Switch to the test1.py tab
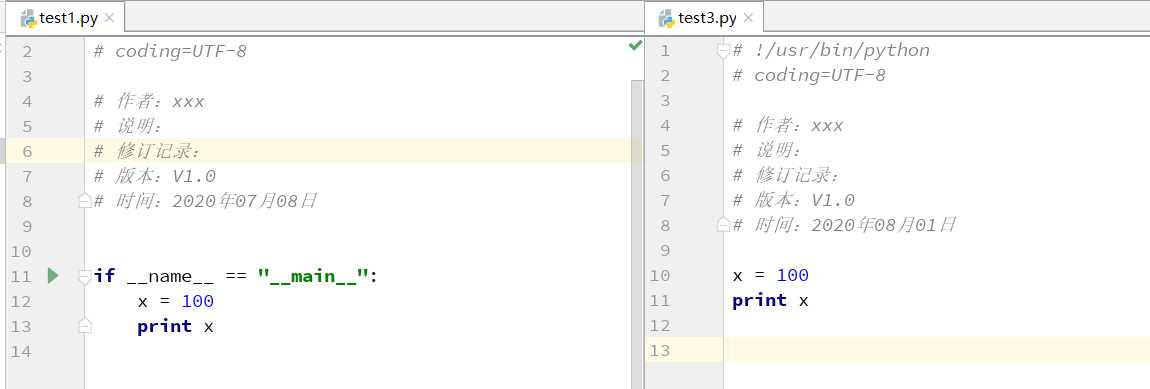The image size is (1150, 389). (x=67, y=18)
